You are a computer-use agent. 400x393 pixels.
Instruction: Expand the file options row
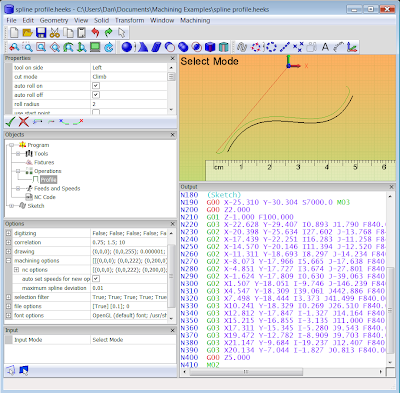[8, 306]
